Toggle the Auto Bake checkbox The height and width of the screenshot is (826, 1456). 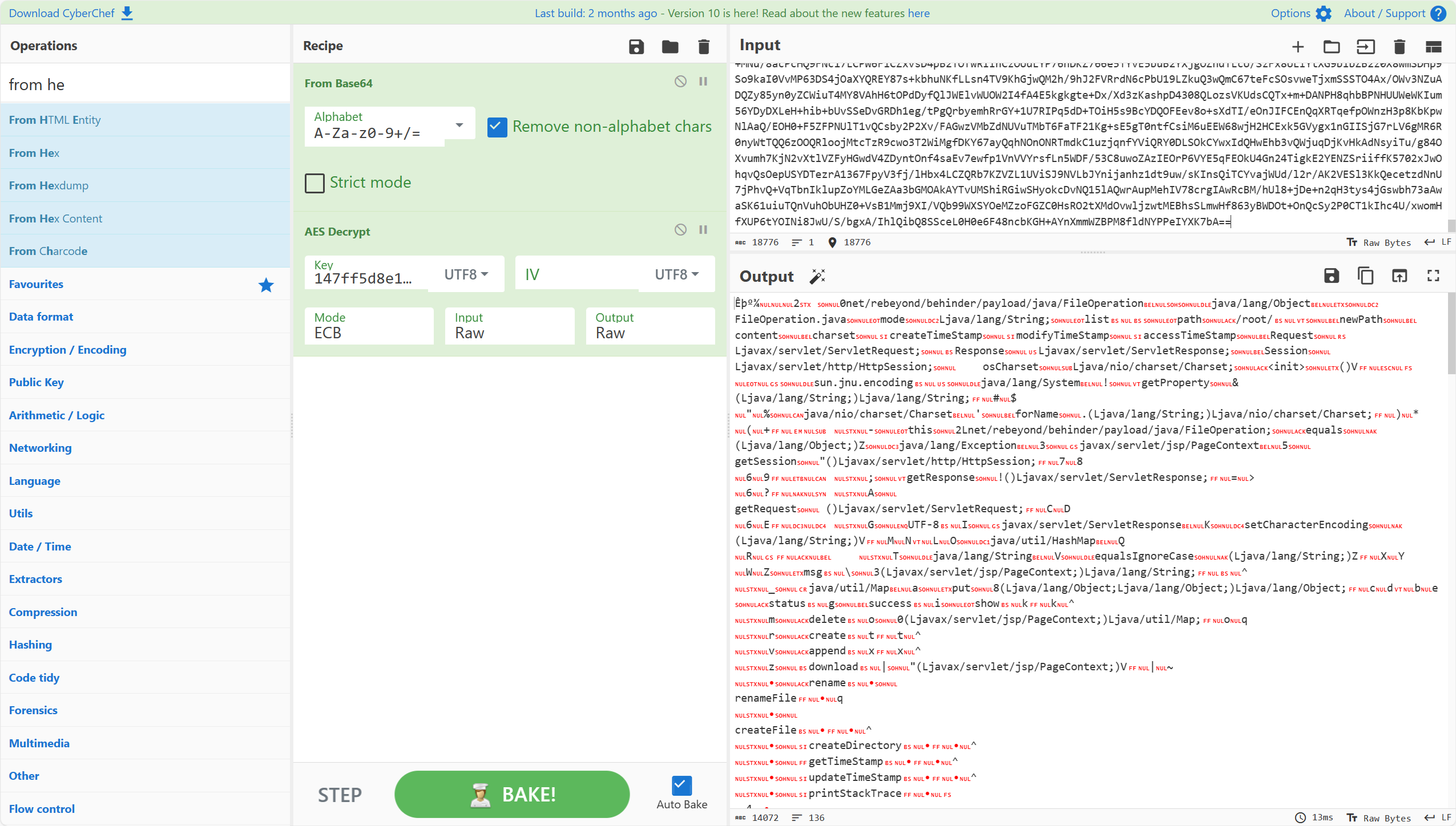coord(681,785)
